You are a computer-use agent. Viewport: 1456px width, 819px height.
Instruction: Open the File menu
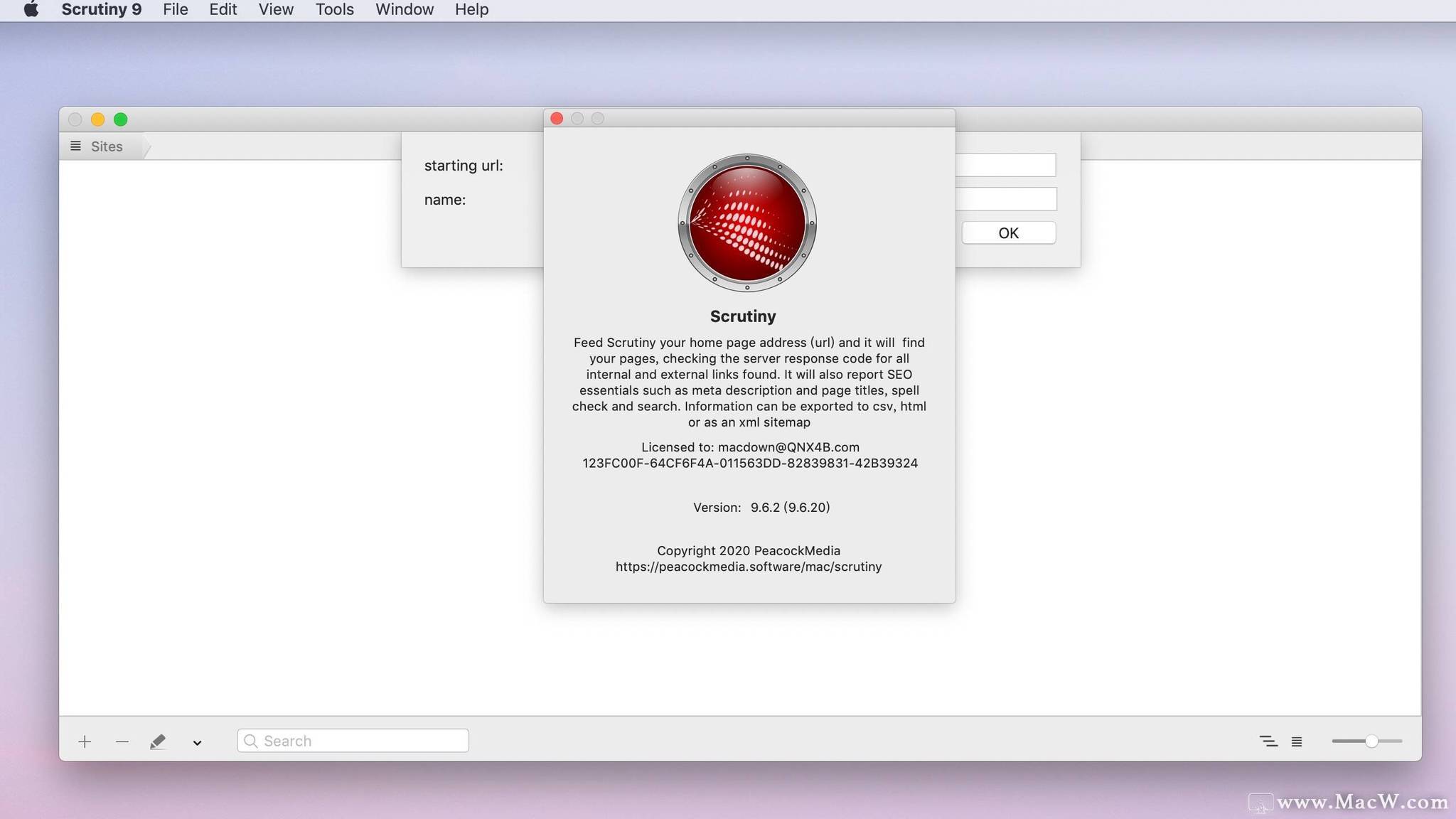175,10
